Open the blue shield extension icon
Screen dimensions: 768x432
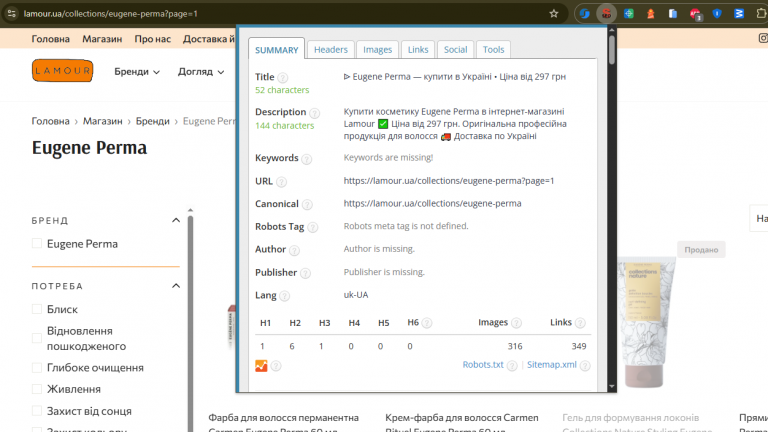click(x=717, y=14)
